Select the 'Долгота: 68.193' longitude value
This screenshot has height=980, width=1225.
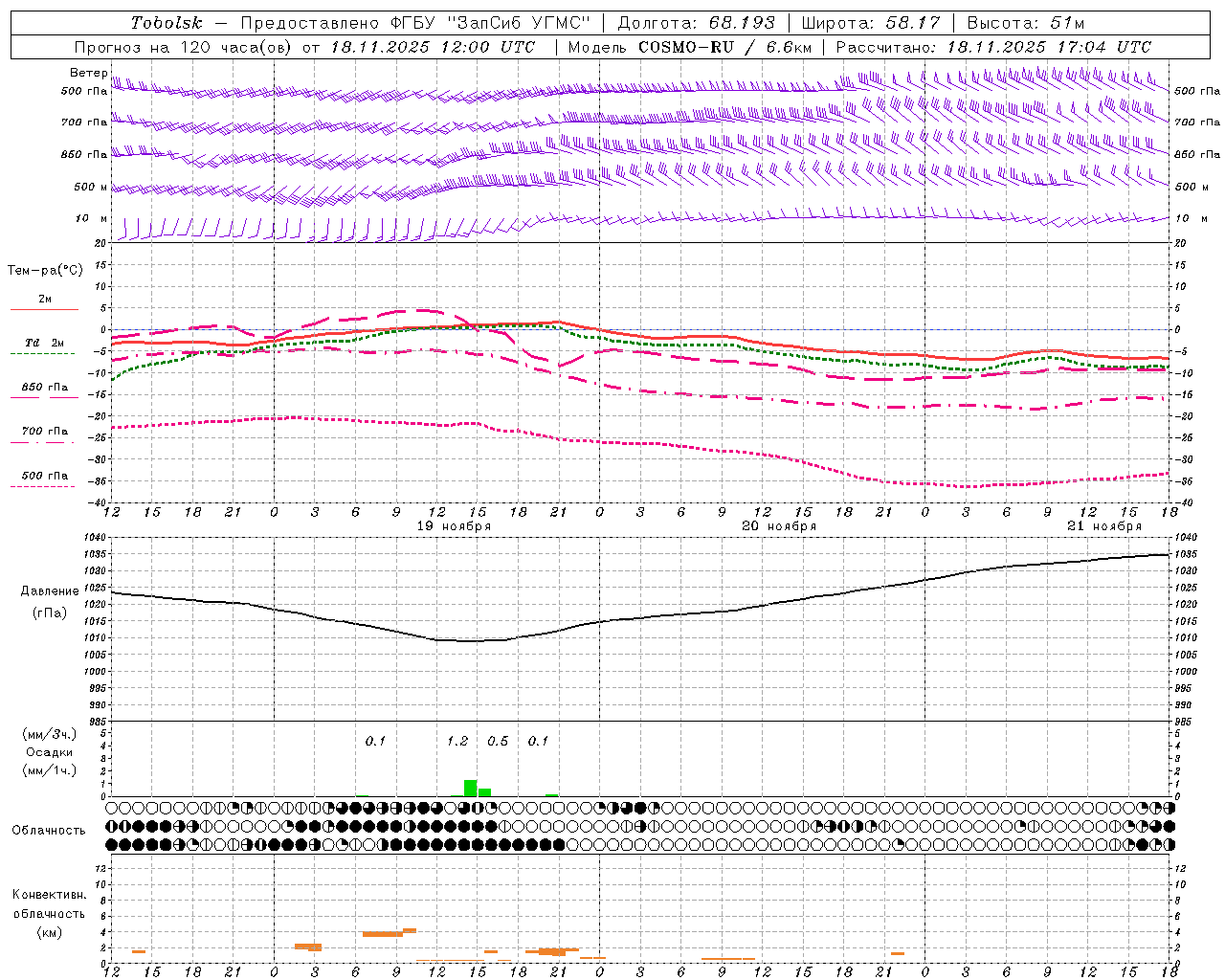696,23
